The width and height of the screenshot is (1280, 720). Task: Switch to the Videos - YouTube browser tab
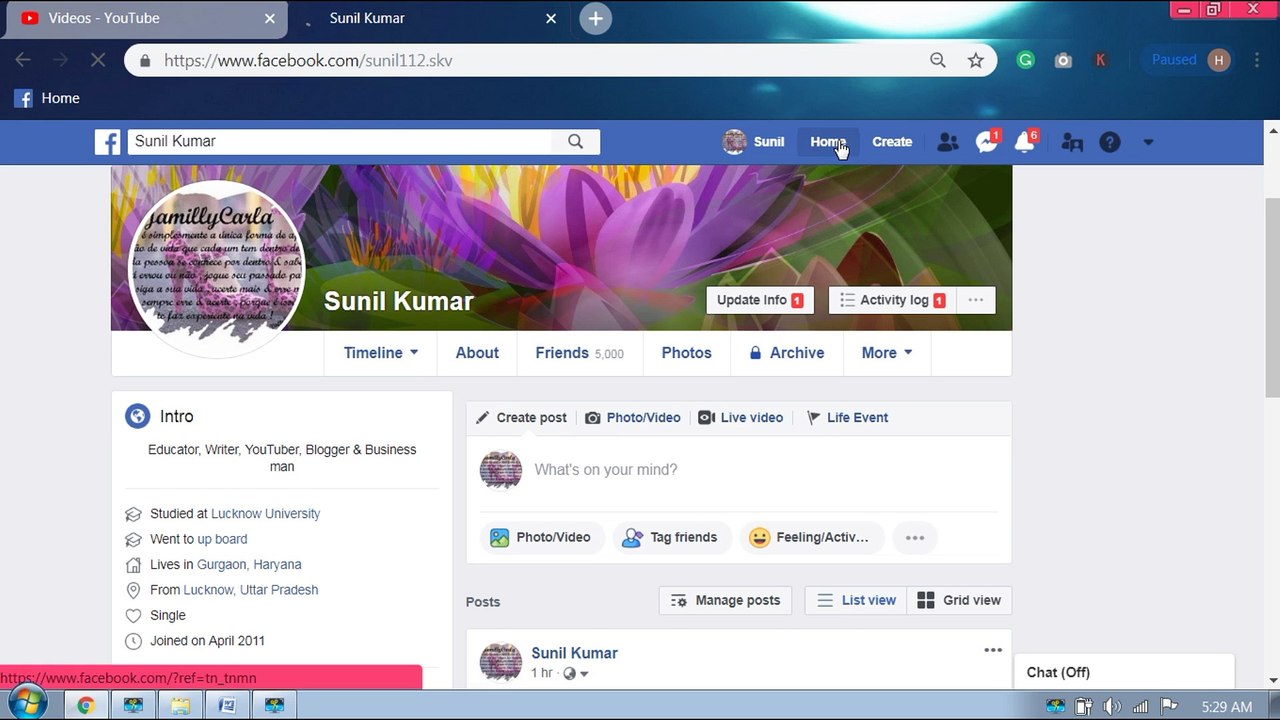click(x=144, y=18)
